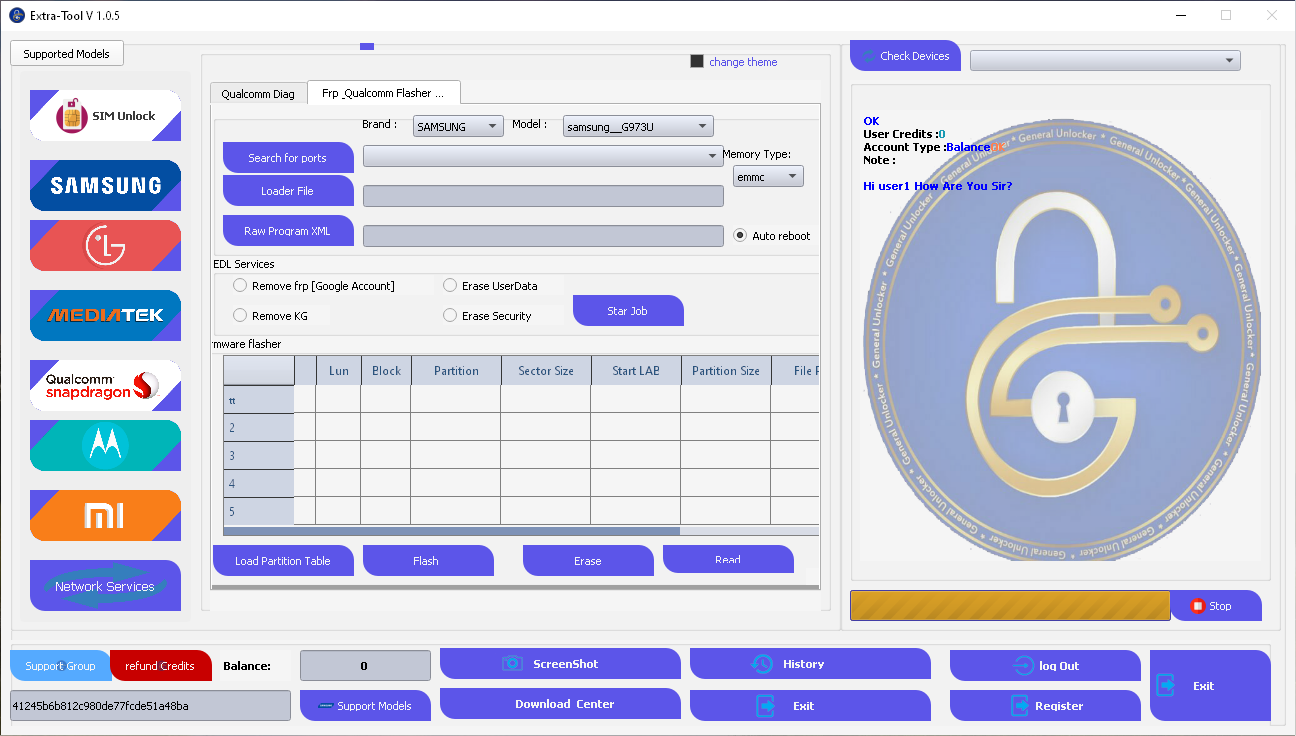Select the Xiaomi Mi brand tile
The height and width of the screenshot is (736, 1296).
click(106, 515)
